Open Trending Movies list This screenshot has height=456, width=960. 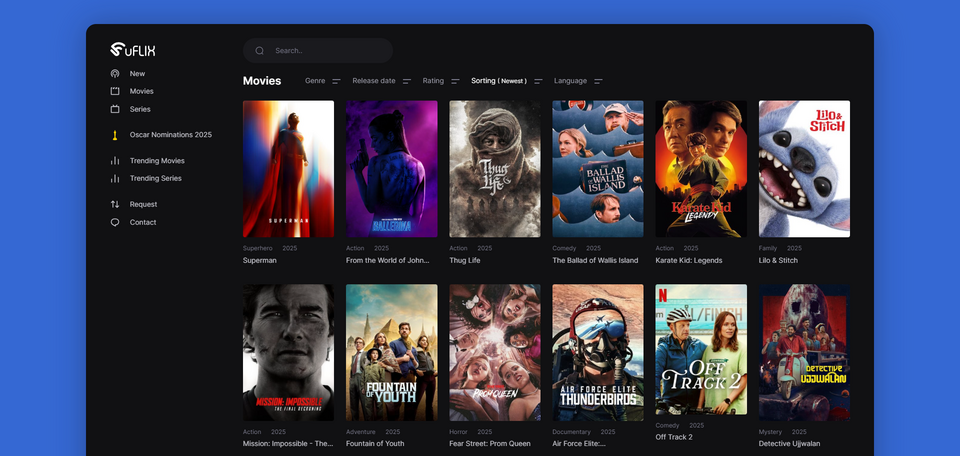coord(157,160)
